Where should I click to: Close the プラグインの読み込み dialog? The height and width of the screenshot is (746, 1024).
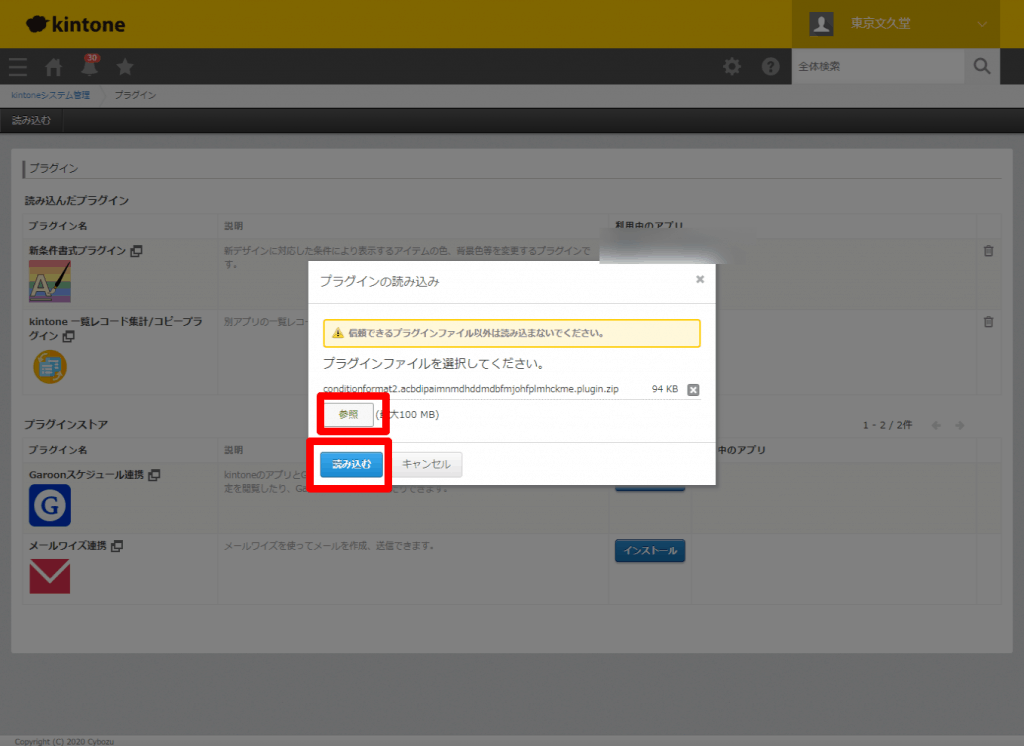tap(700, 280)
